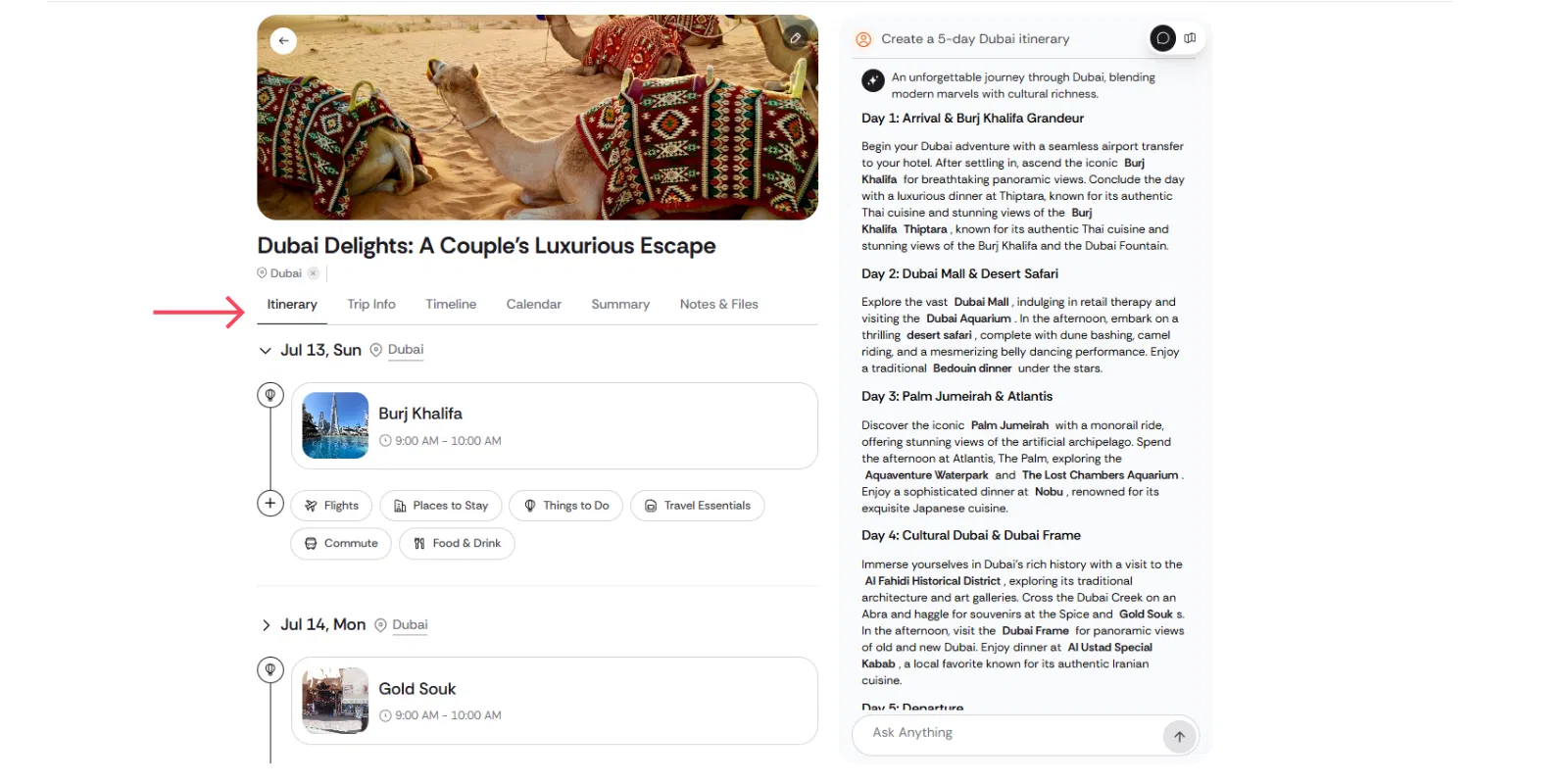The image size is (1568, 784).
Task: Click the pin marker beside Gold Souk
Action: (x=270, y=669)
